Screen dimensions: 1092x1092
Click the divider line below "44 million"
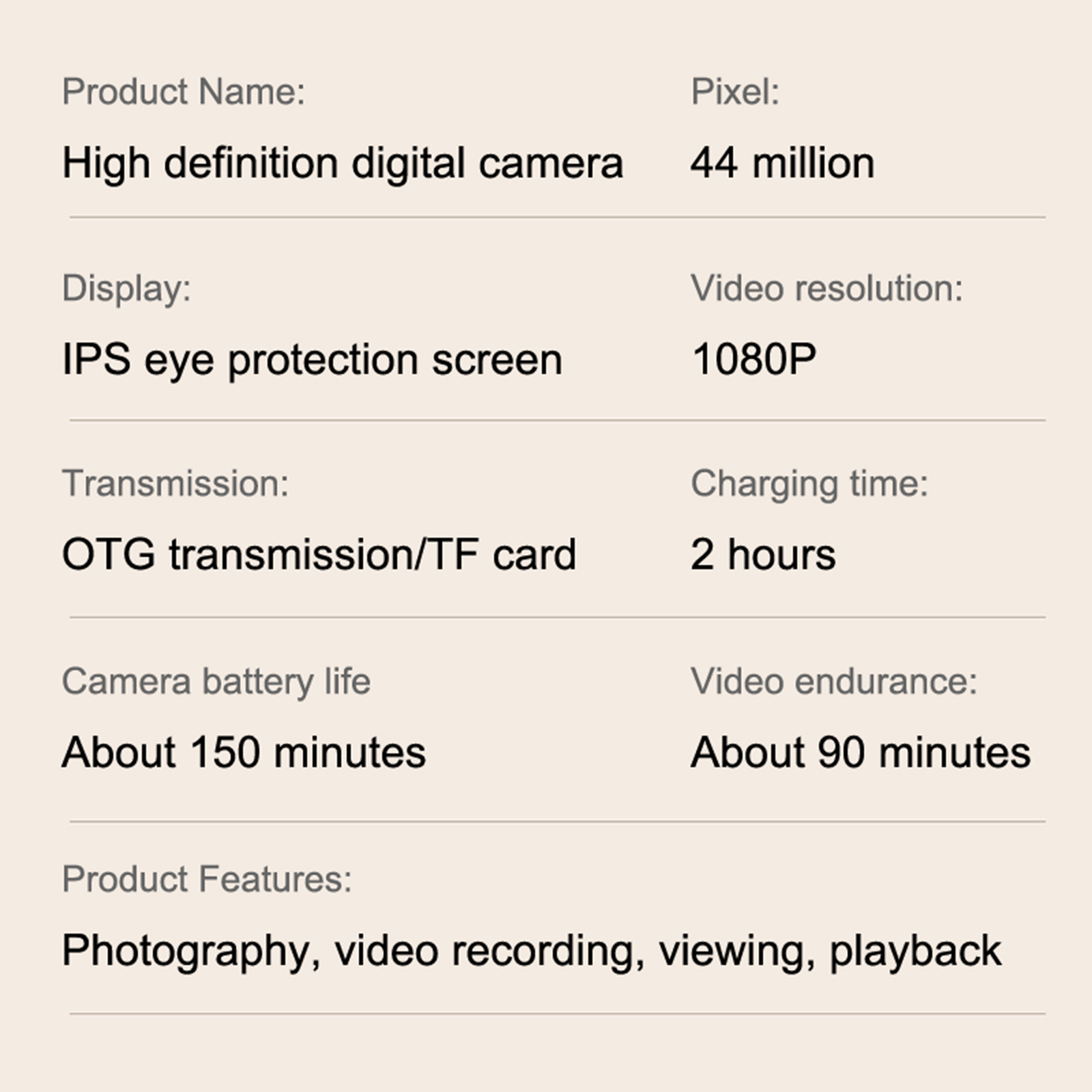557,218
